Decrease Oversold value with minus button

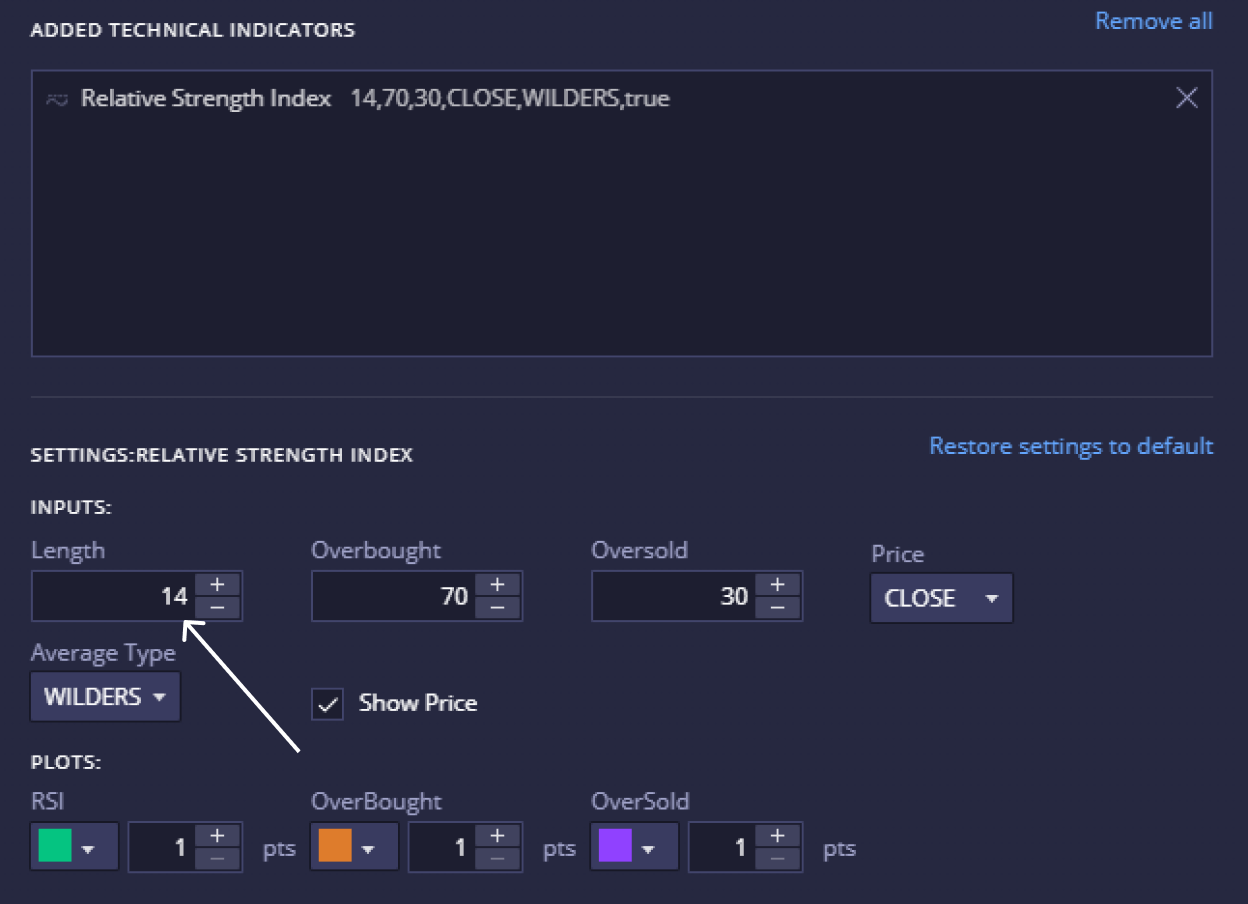[x=778, y=608]
